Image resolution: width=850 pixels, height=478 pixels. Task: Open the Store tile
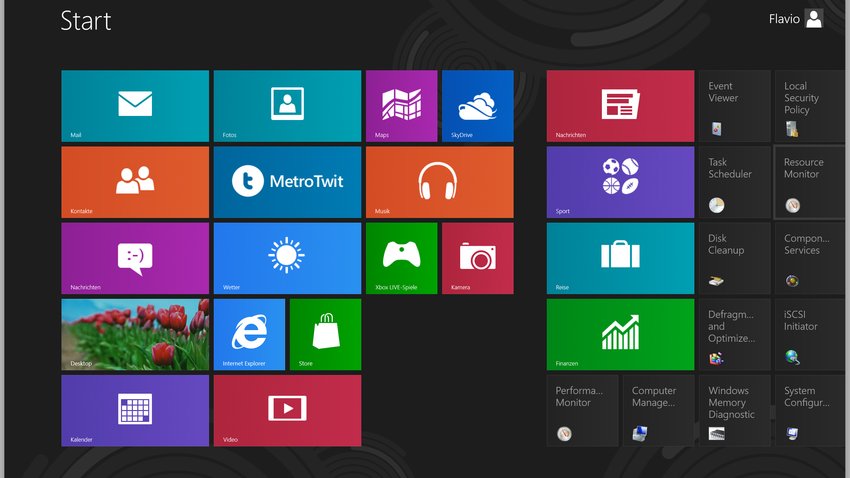click(325, 334)
